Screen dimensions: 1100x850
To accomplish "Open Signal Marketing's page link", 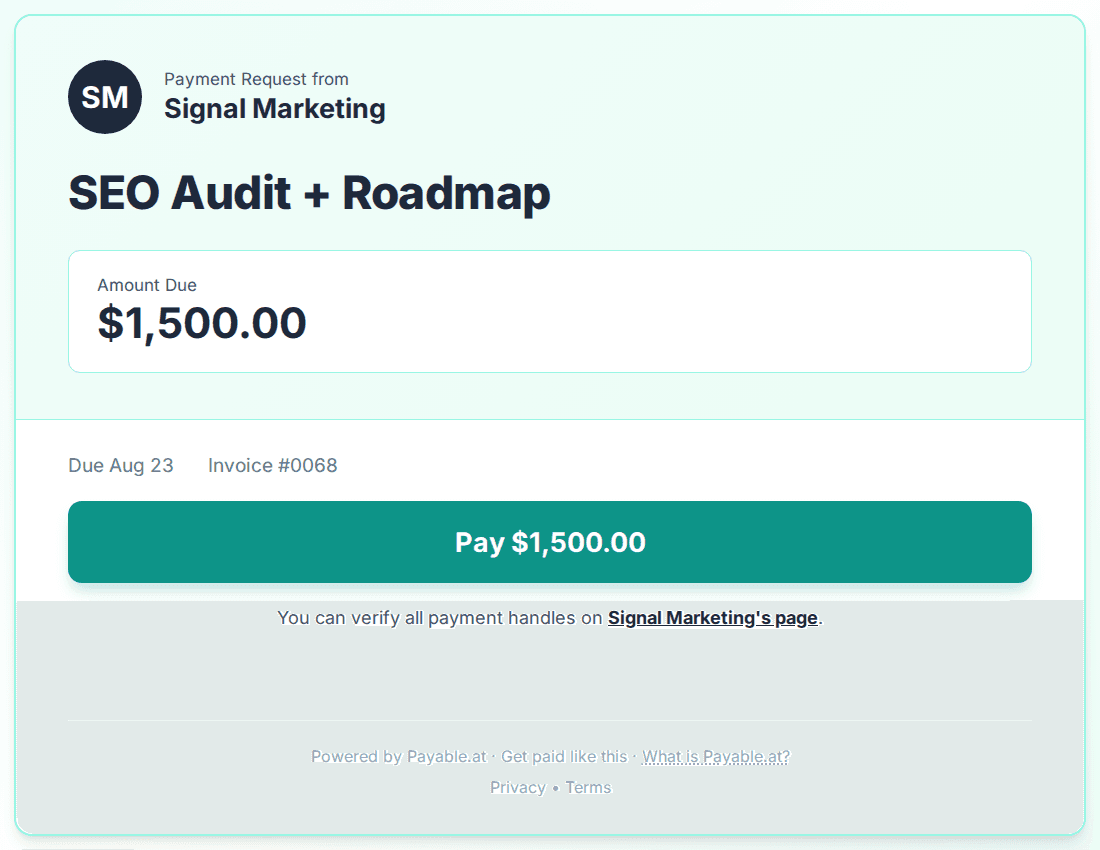I will click(x=712, y=618).
